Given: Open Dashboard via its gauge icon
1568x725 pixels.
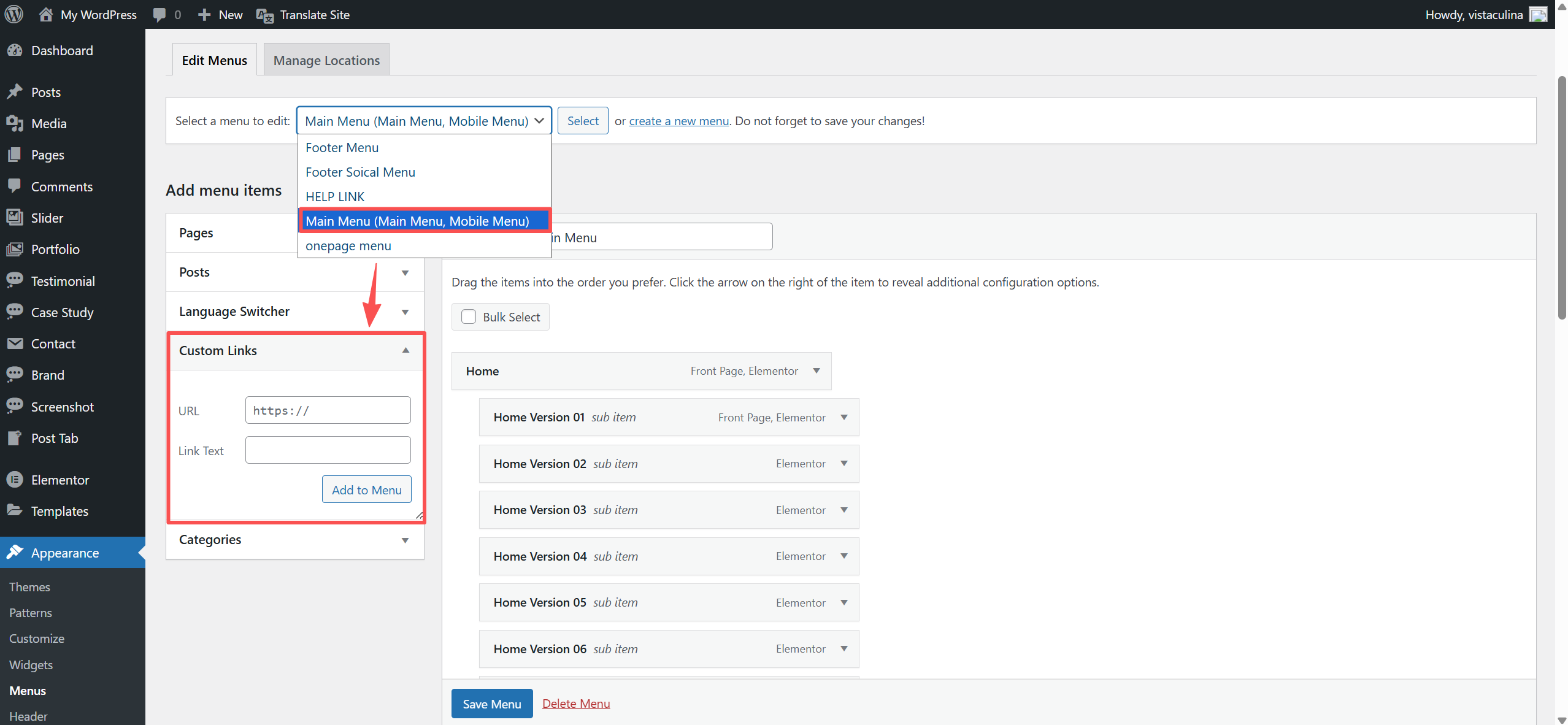Looking at the screenshot, I should (x=15, y=50).
